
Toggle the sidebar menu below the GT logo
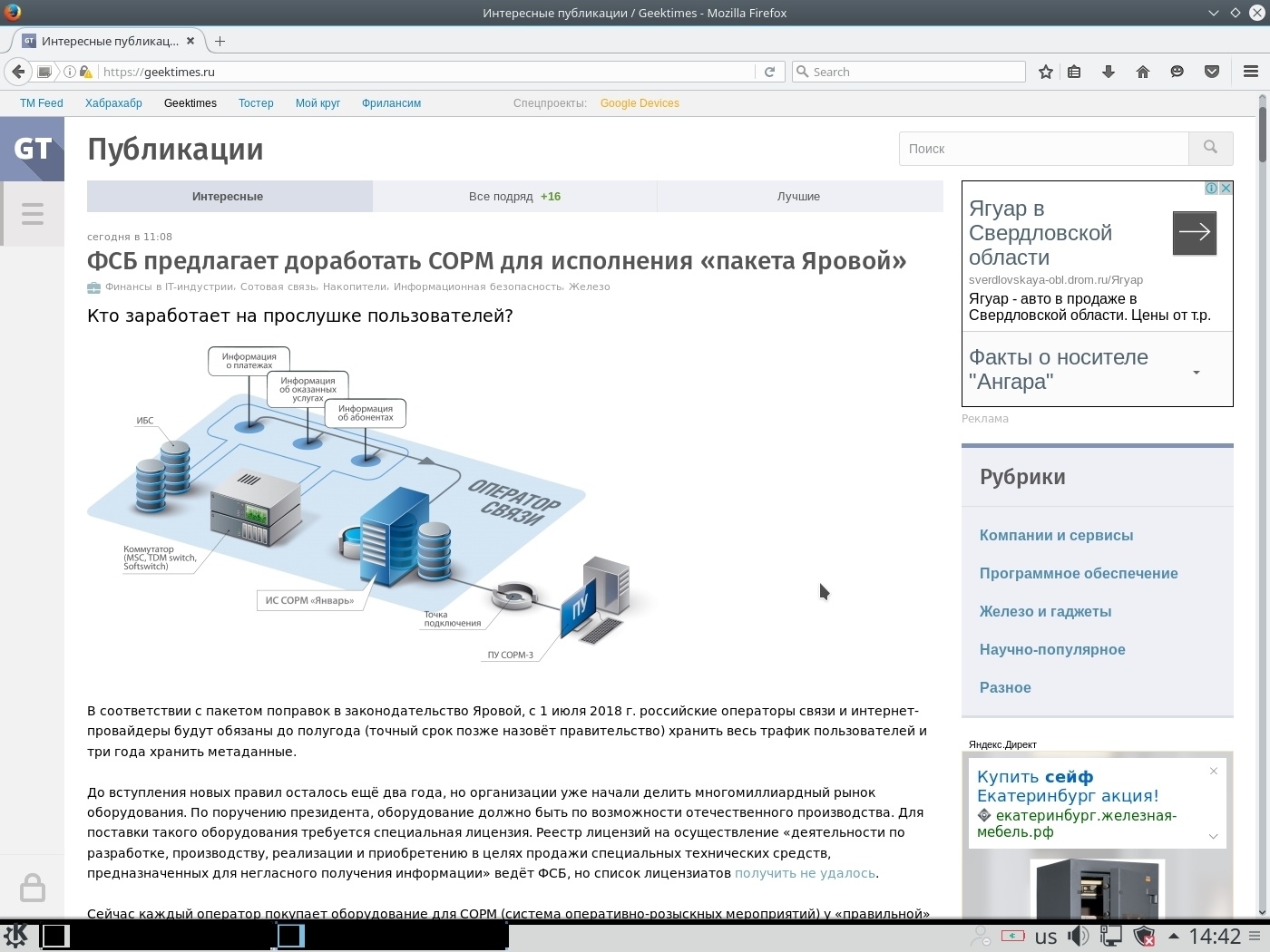(x=33, y=213)
